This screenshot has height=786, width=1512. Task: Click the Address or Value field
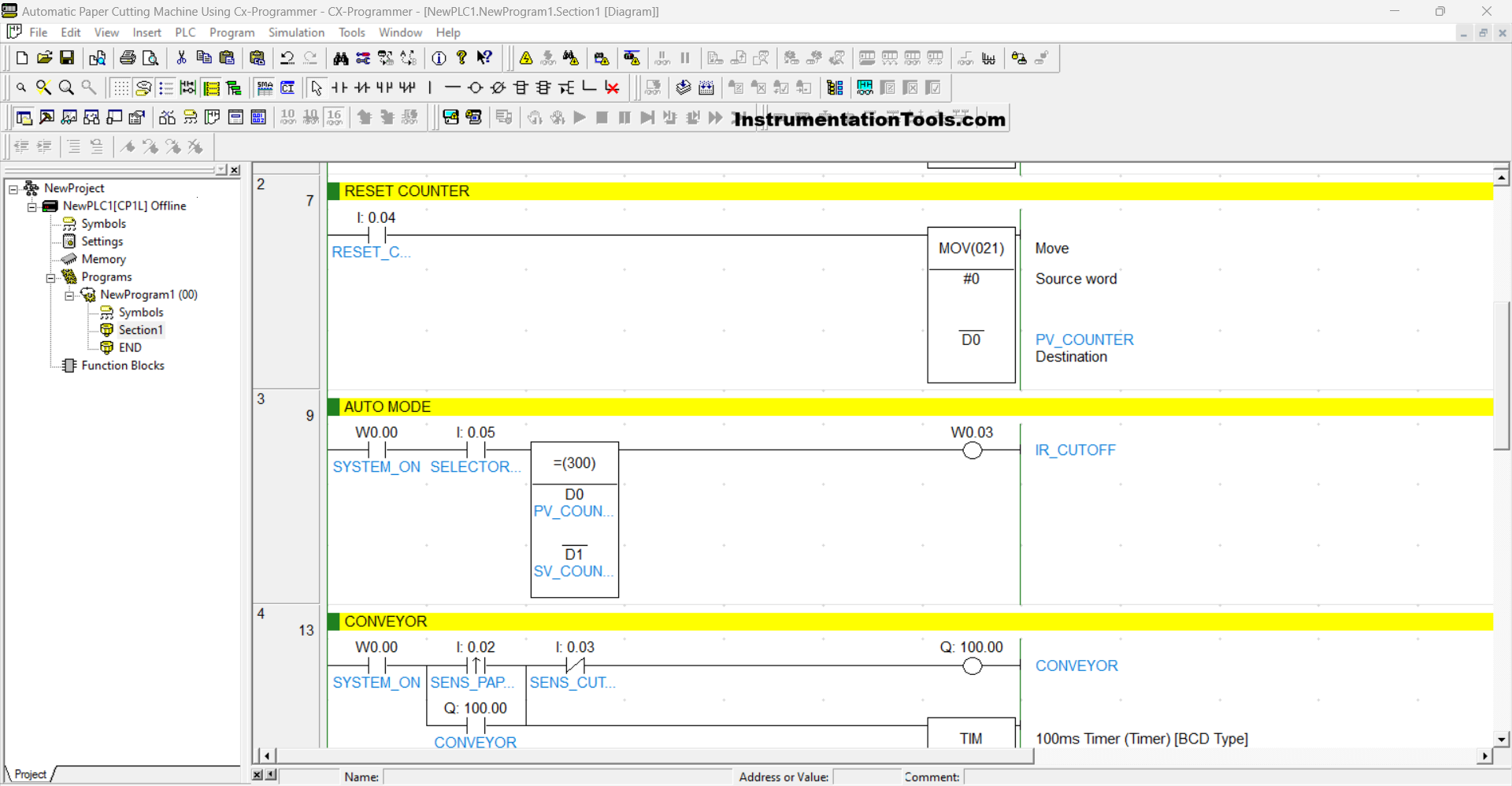(x=866, y=777)
